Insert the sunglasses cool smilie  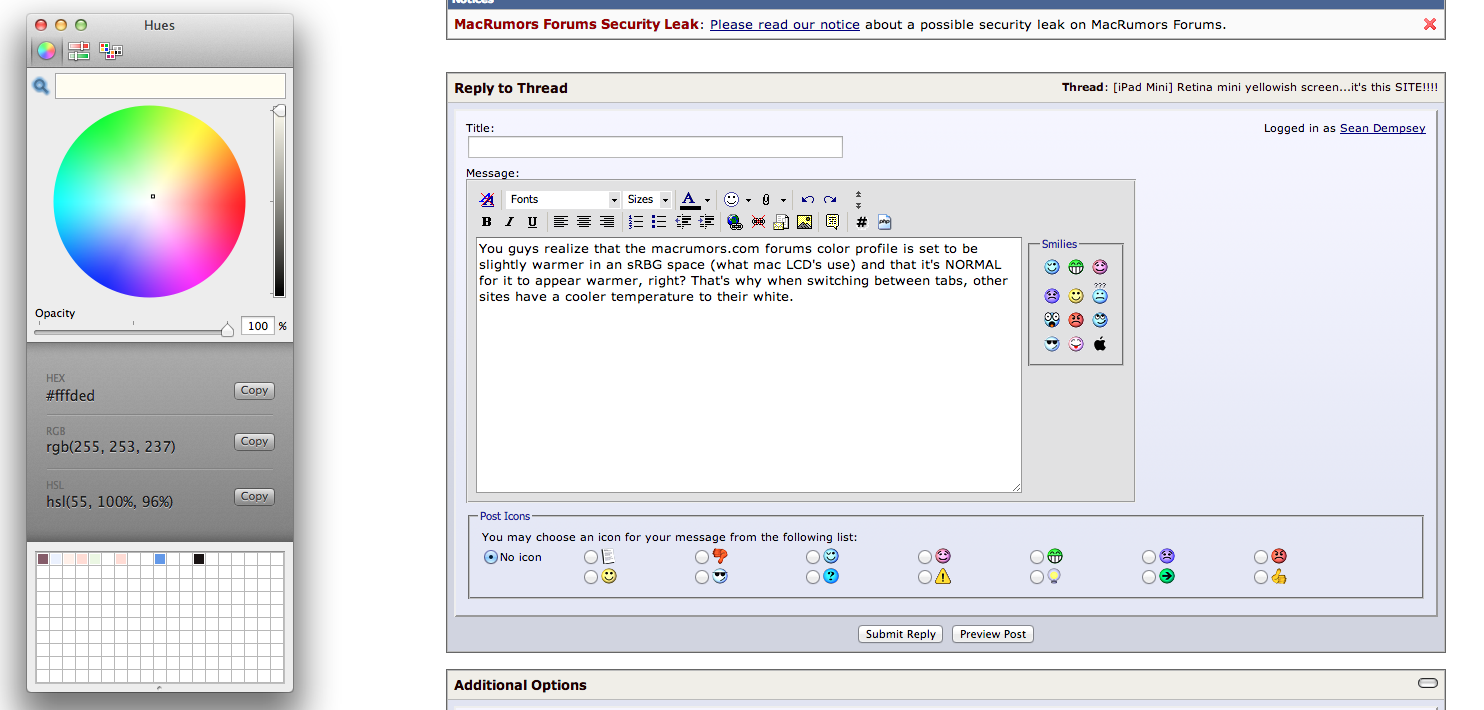[x=1052, y=344]
